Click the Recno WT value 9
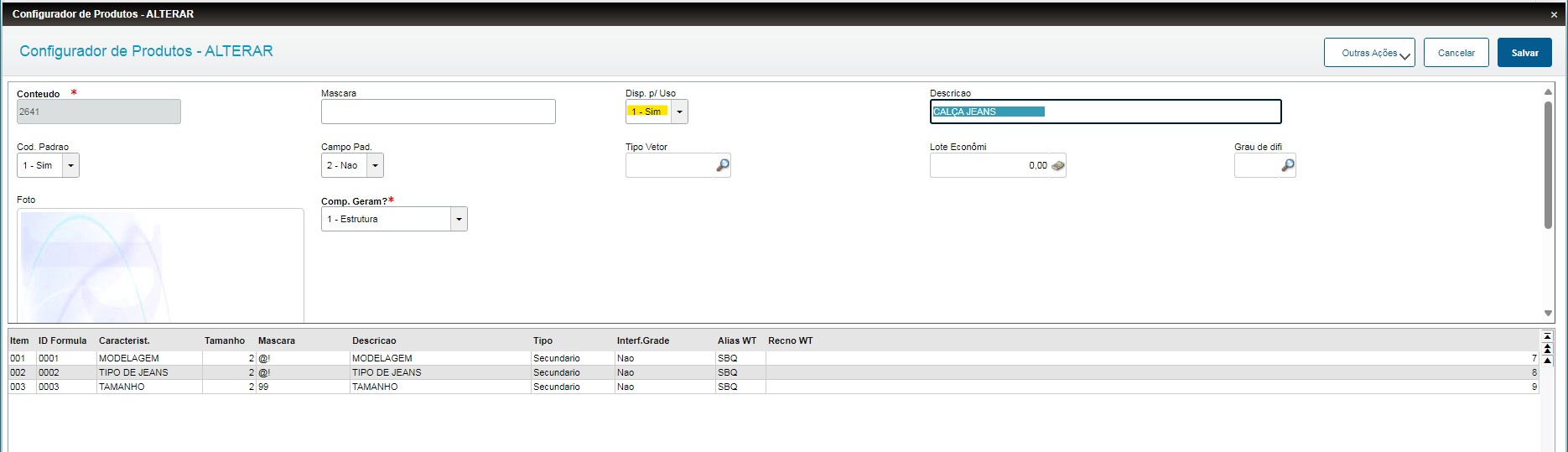 [1152, 387]
